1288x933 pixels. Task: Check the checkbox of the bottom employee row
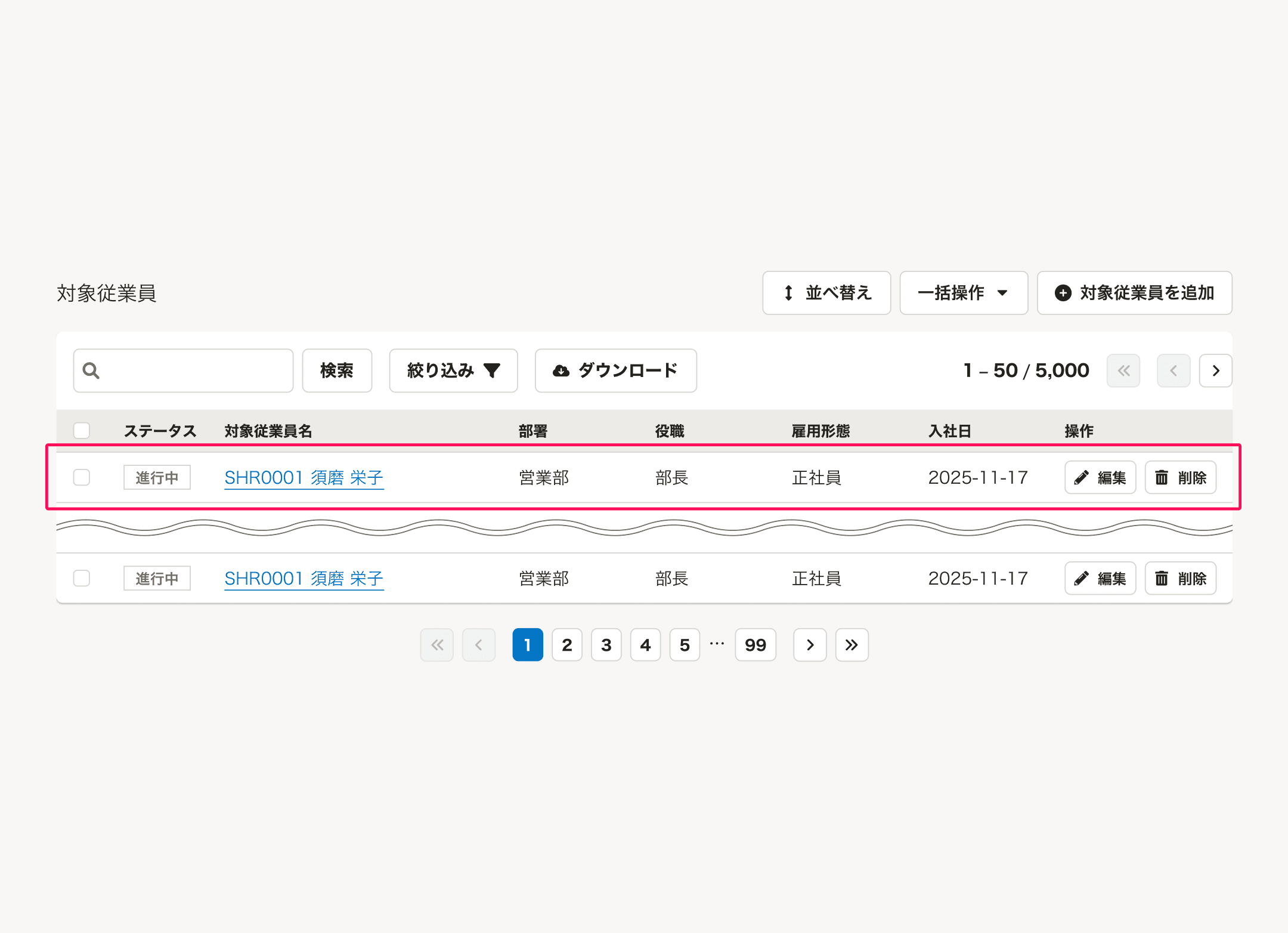click(81, 578)
